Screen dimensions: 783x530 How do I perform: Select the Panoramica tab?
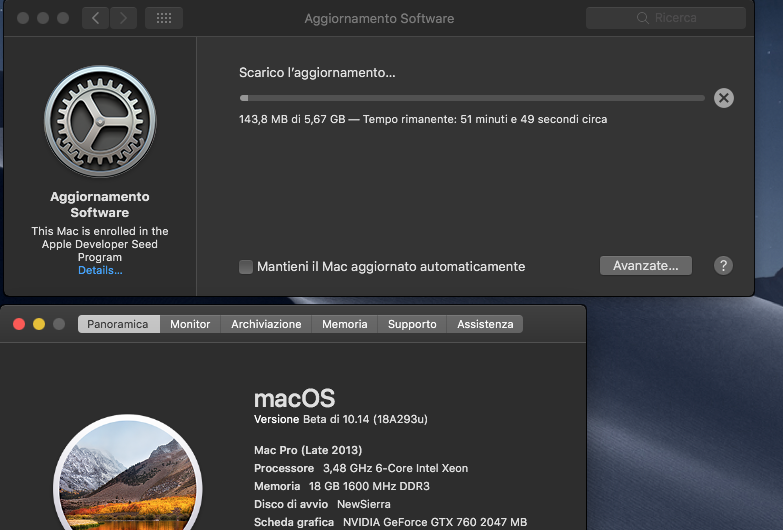(118, 324)
